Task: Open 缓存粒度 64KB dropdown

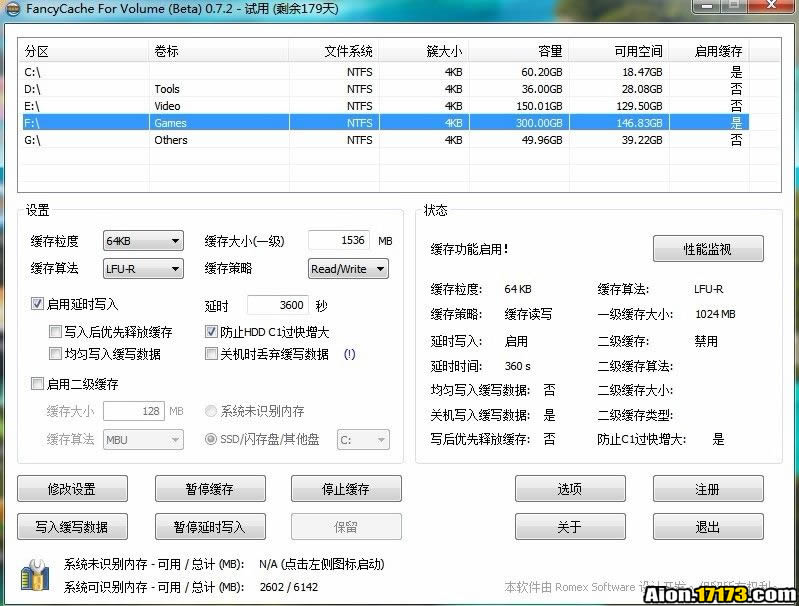Action: (143, 241)
